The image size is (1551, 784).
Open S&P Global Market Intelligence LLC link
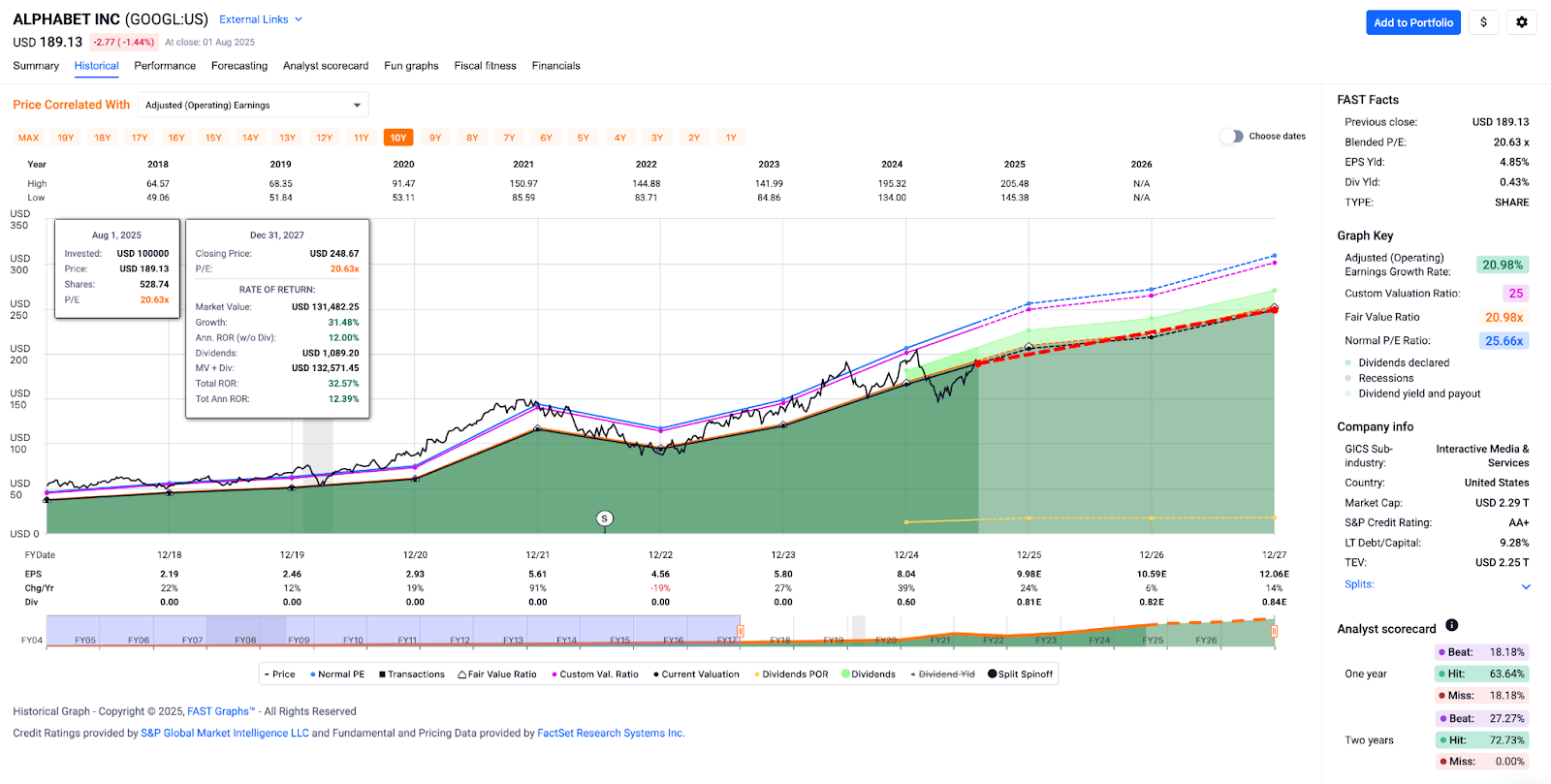coord(225,733)
